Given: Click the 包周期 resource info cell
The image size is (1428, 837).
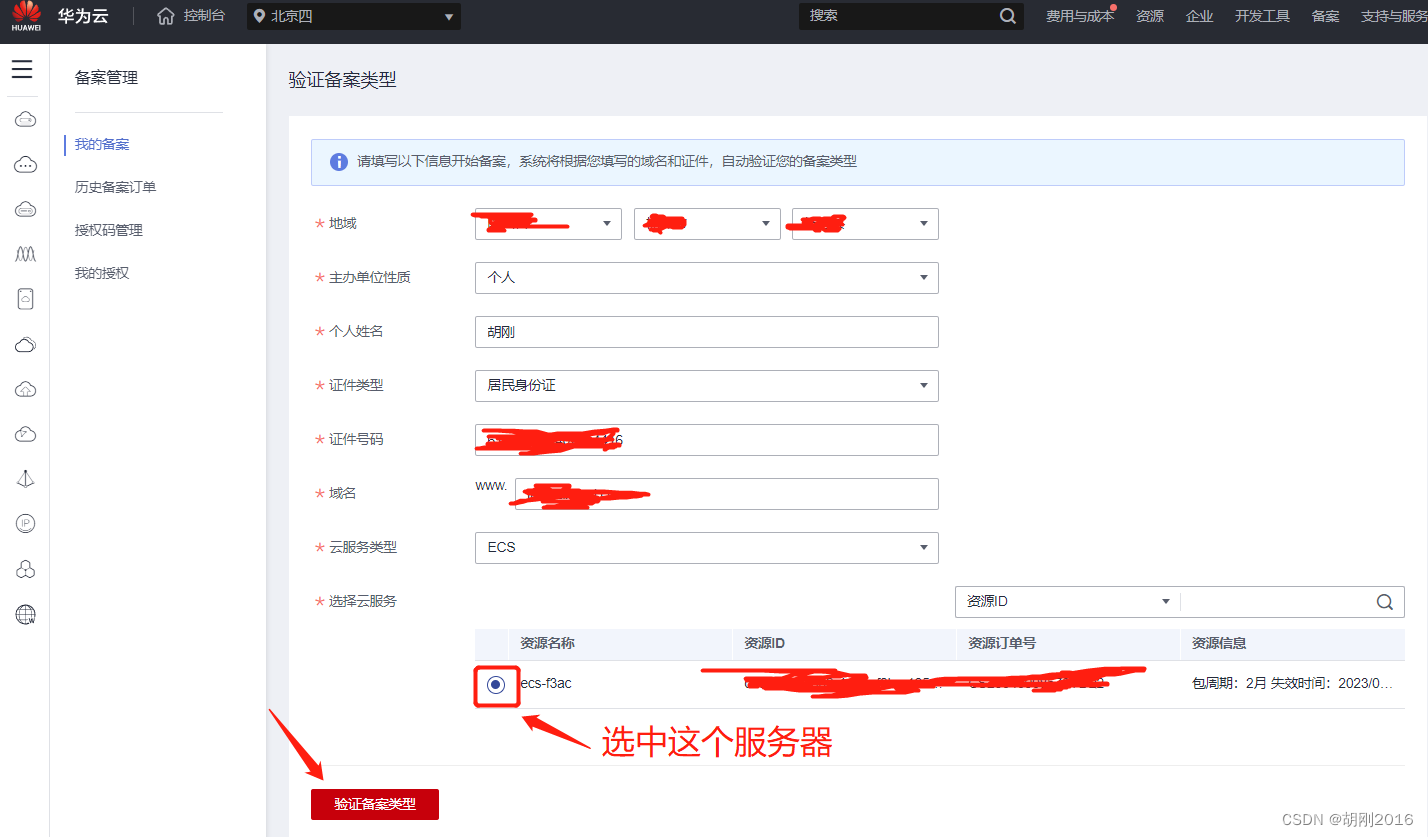Looking at the screenshot, I should click(1292, 684).
